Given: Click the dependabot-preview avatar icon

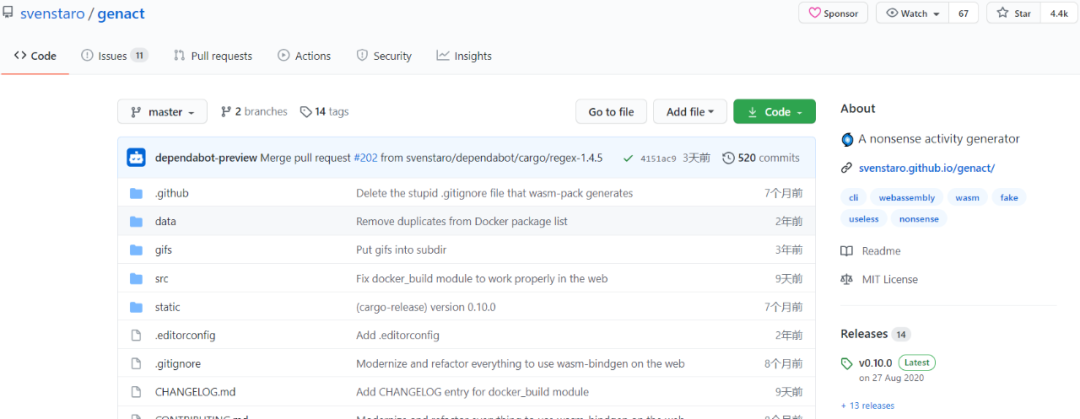Looking at the screenshot, I should coord(136,158).
